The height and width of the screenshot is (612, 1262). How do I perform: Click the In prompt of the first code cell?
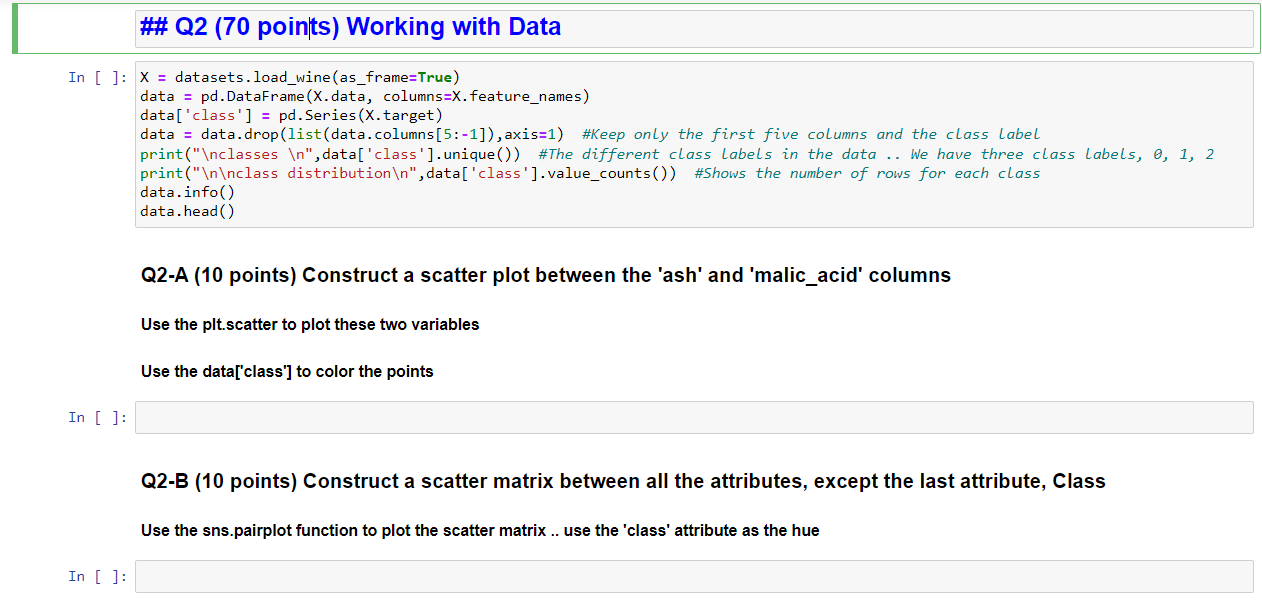[96, 77]
